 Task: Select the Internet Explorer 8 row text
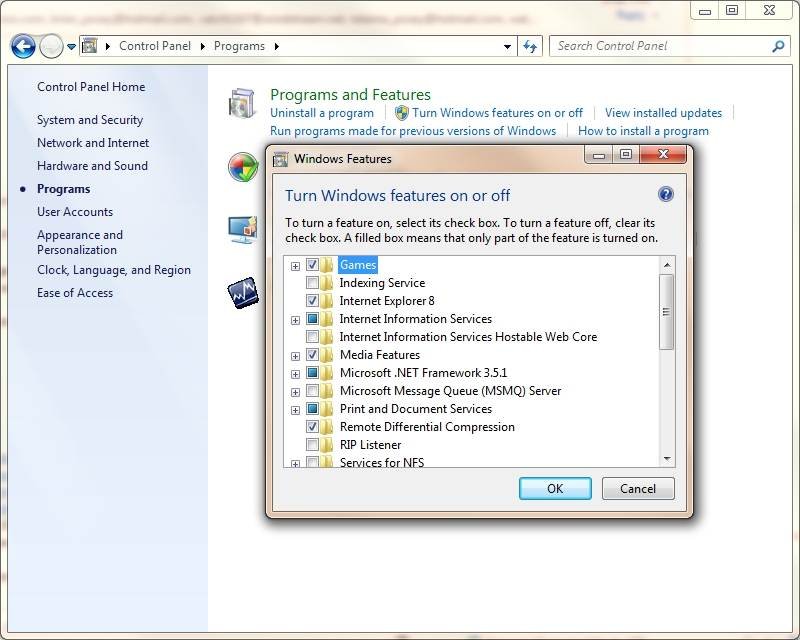[x=387, y=301]
